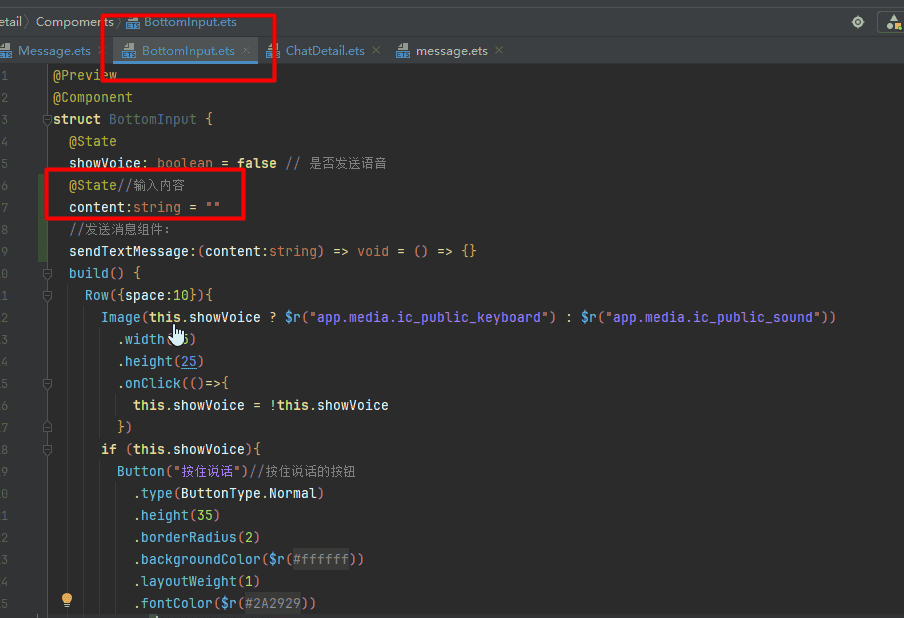Close the ChatDetail.ets tab
904x618 pixels.
[376, 50]
